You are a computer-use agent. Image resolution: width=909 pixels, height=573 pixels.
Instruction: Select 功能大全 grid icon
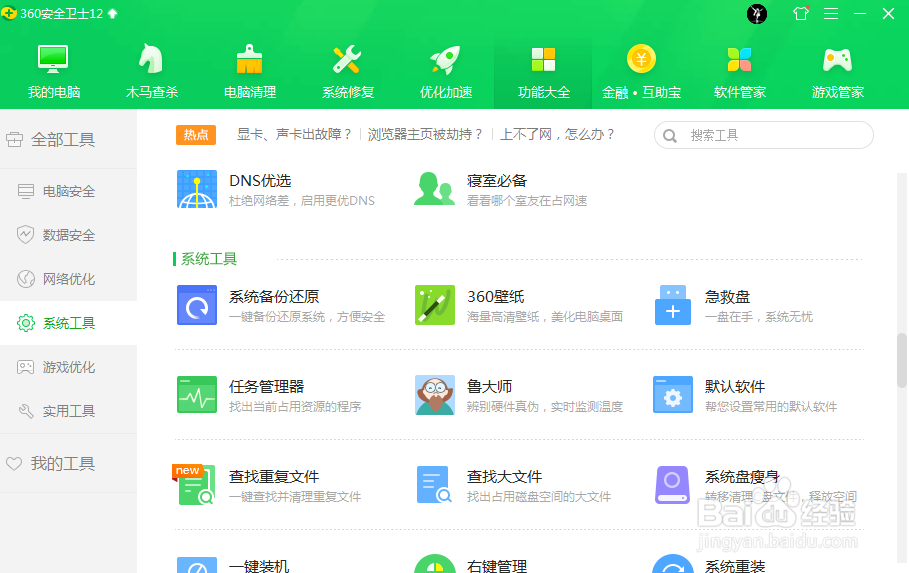pos(543,59)
